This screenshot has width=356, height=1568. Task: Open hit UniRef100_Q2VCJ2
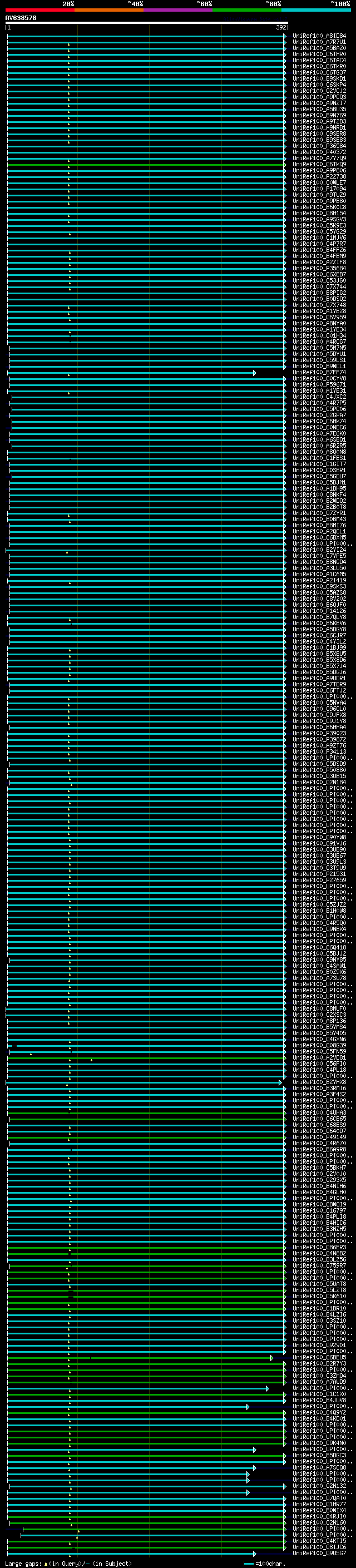tap(319, 91)
